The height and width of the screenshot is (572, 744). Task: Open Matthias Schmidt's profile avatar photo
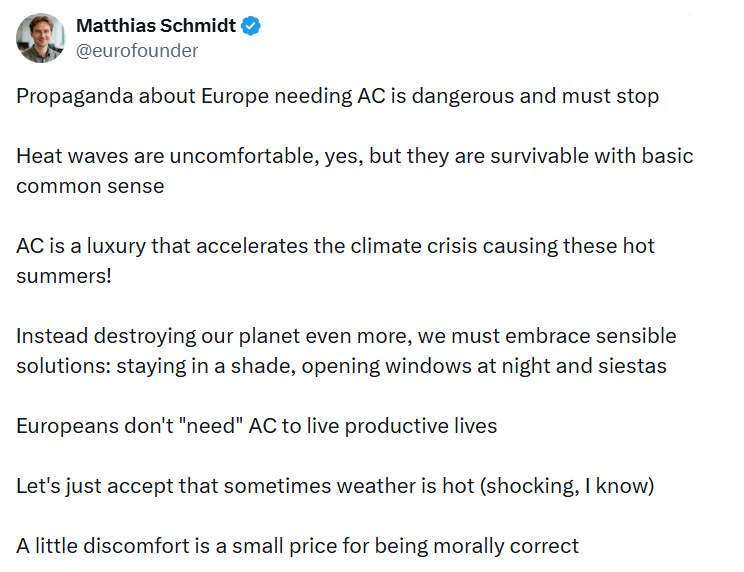pos(40,38)
